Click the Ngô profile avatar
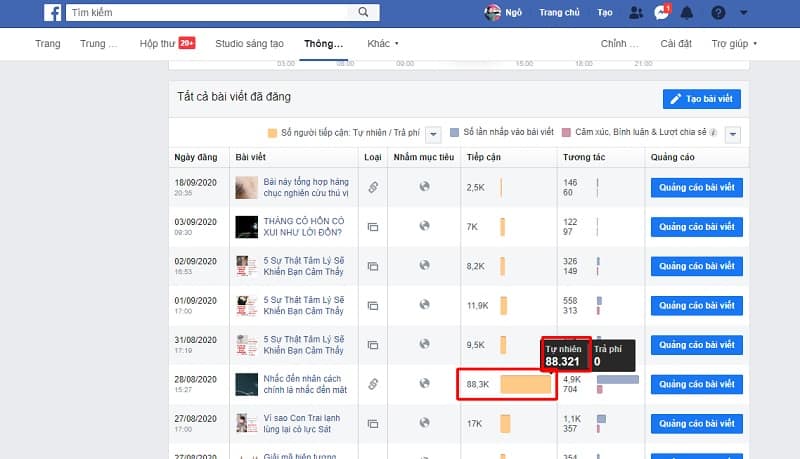Screen dimensions: 800x459 coord(492,13)
